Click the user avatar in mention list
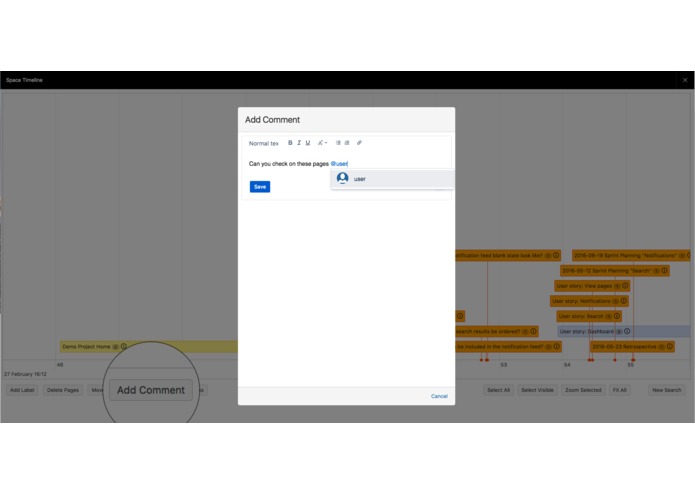The image size is (695, 494). (342, 178)
